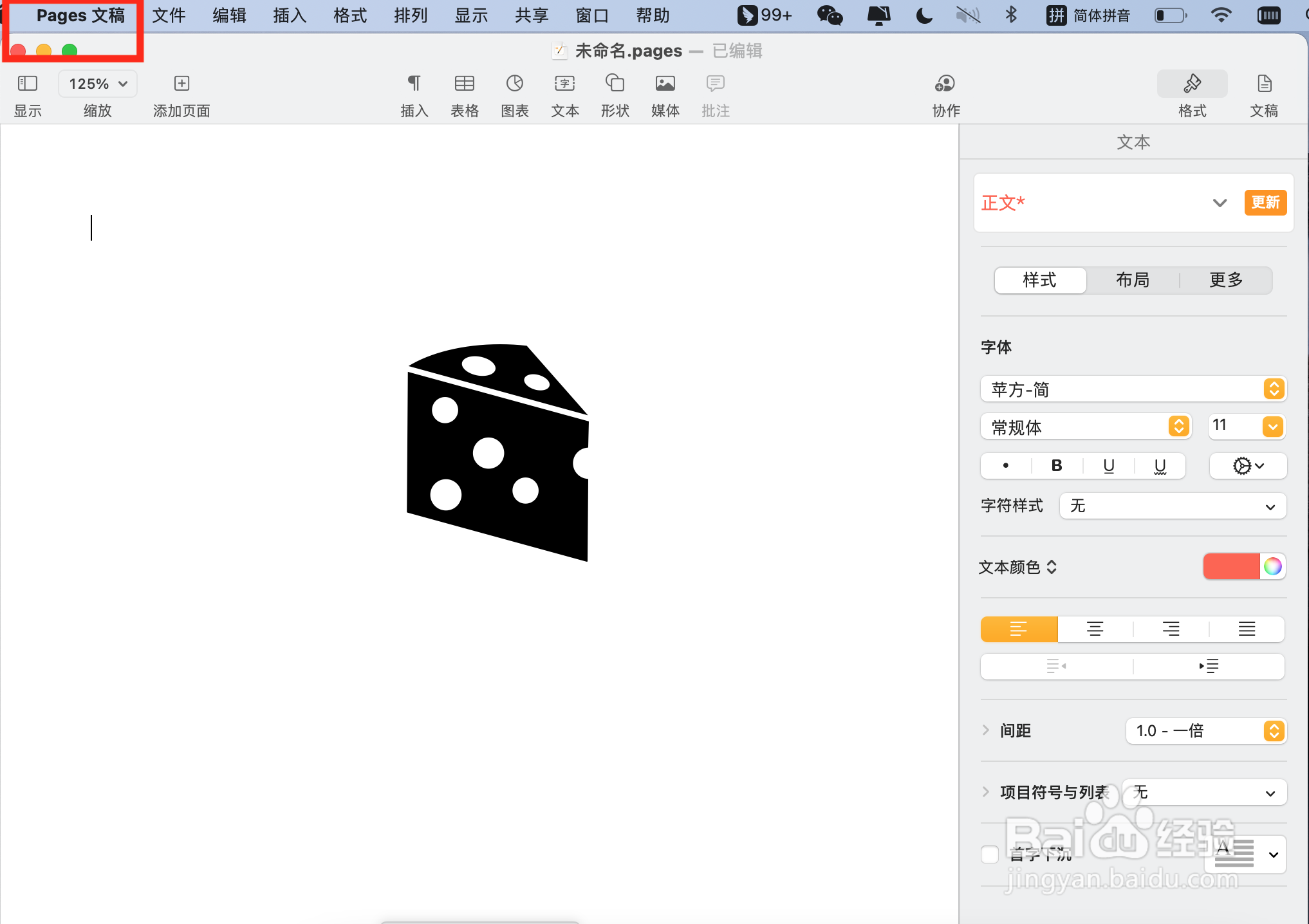Open Wi-Fi status in menu bar

click(1221, 15)
